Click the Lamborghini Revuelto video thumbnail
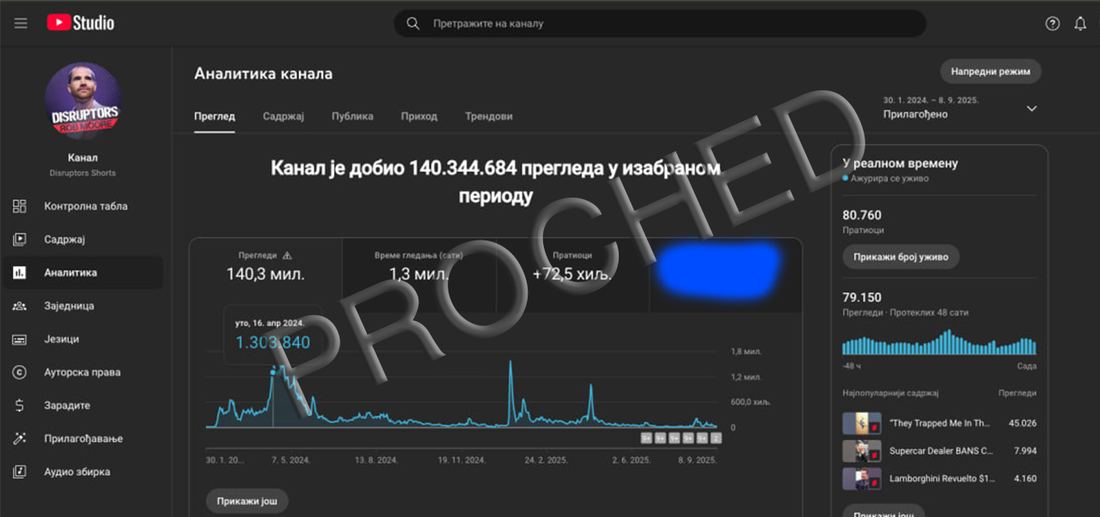Screen dimensions: 1100x517 [x=861, y=478]
